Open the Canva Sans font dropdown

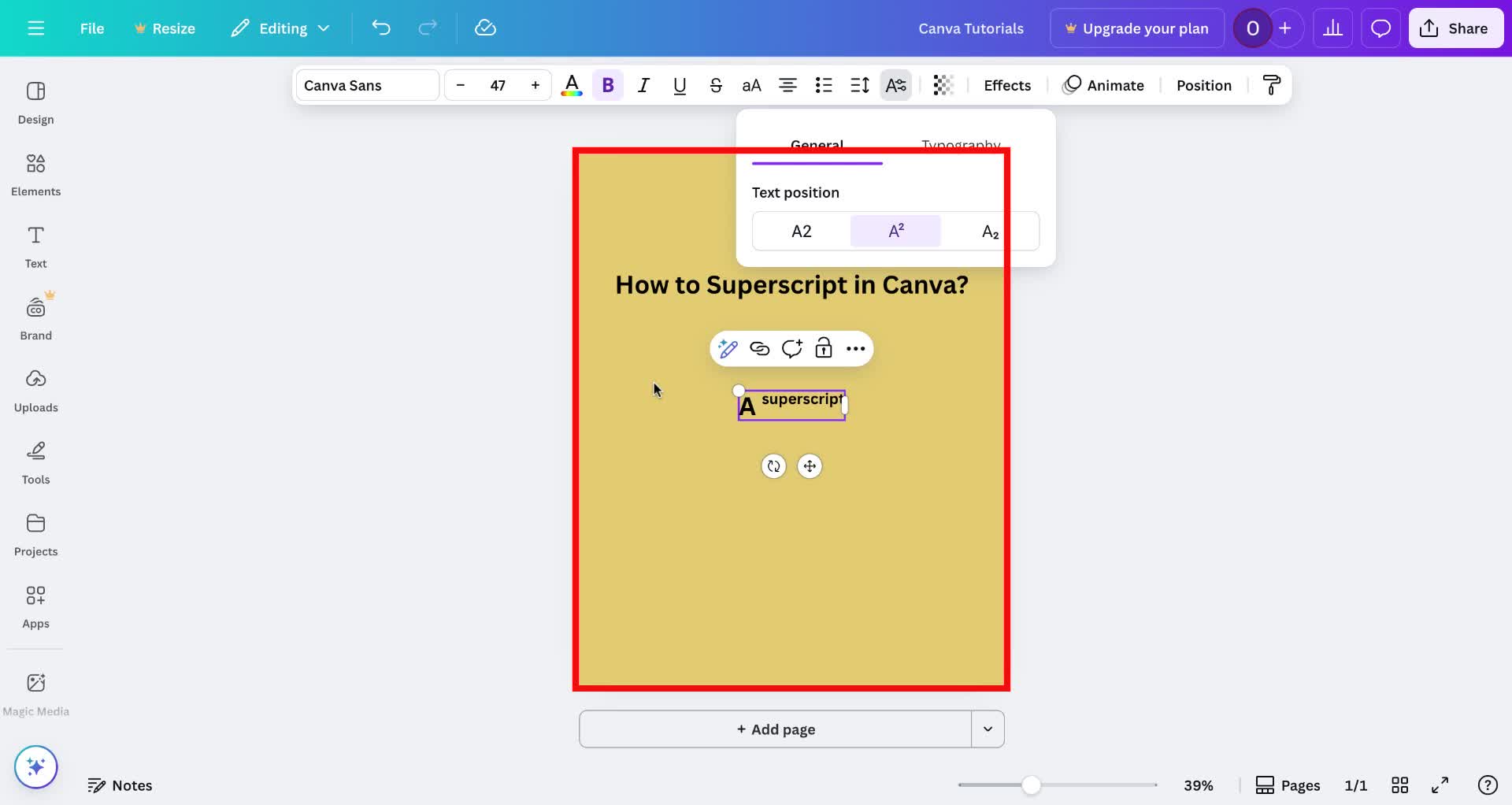click(366, 85)
